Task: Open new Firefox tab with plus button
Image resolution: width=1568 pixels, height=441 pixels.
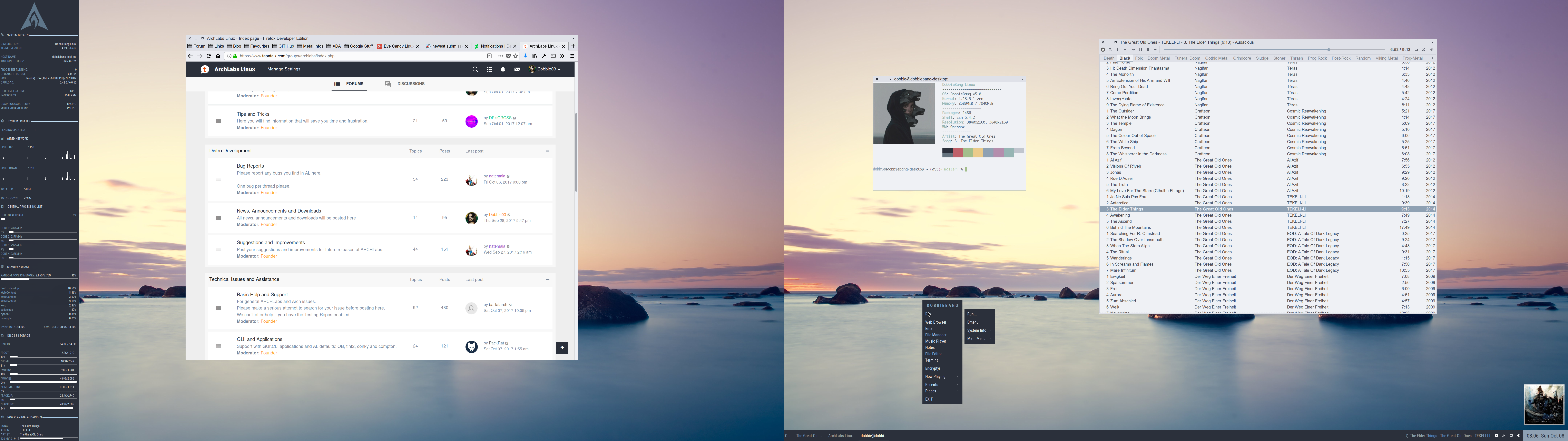Action: (x=573, y=46)
